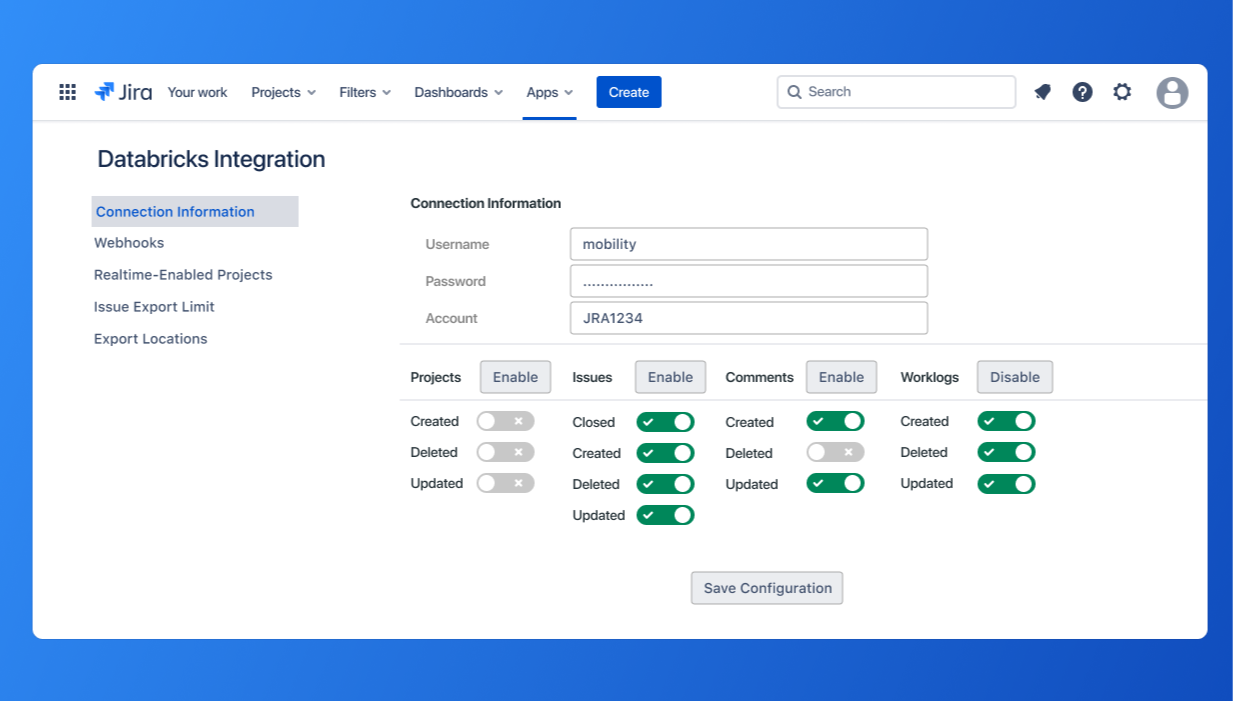
Task: Toggle Comments Created switch
Action: coord(835,421)
